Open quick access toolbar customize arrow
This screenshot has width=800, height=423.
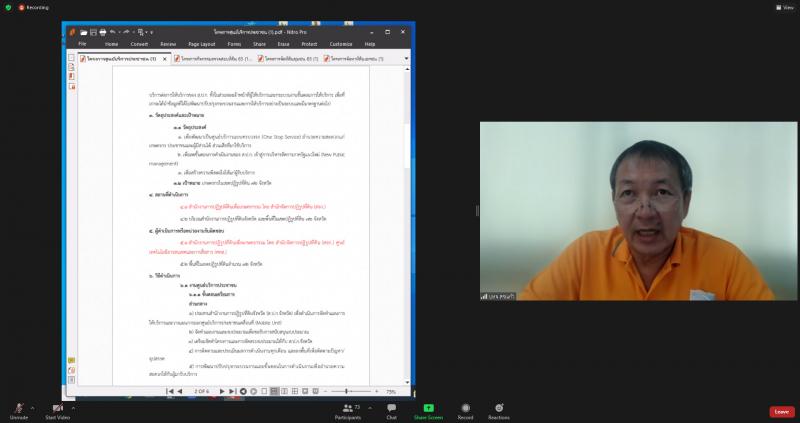click(x=152, y=32)
